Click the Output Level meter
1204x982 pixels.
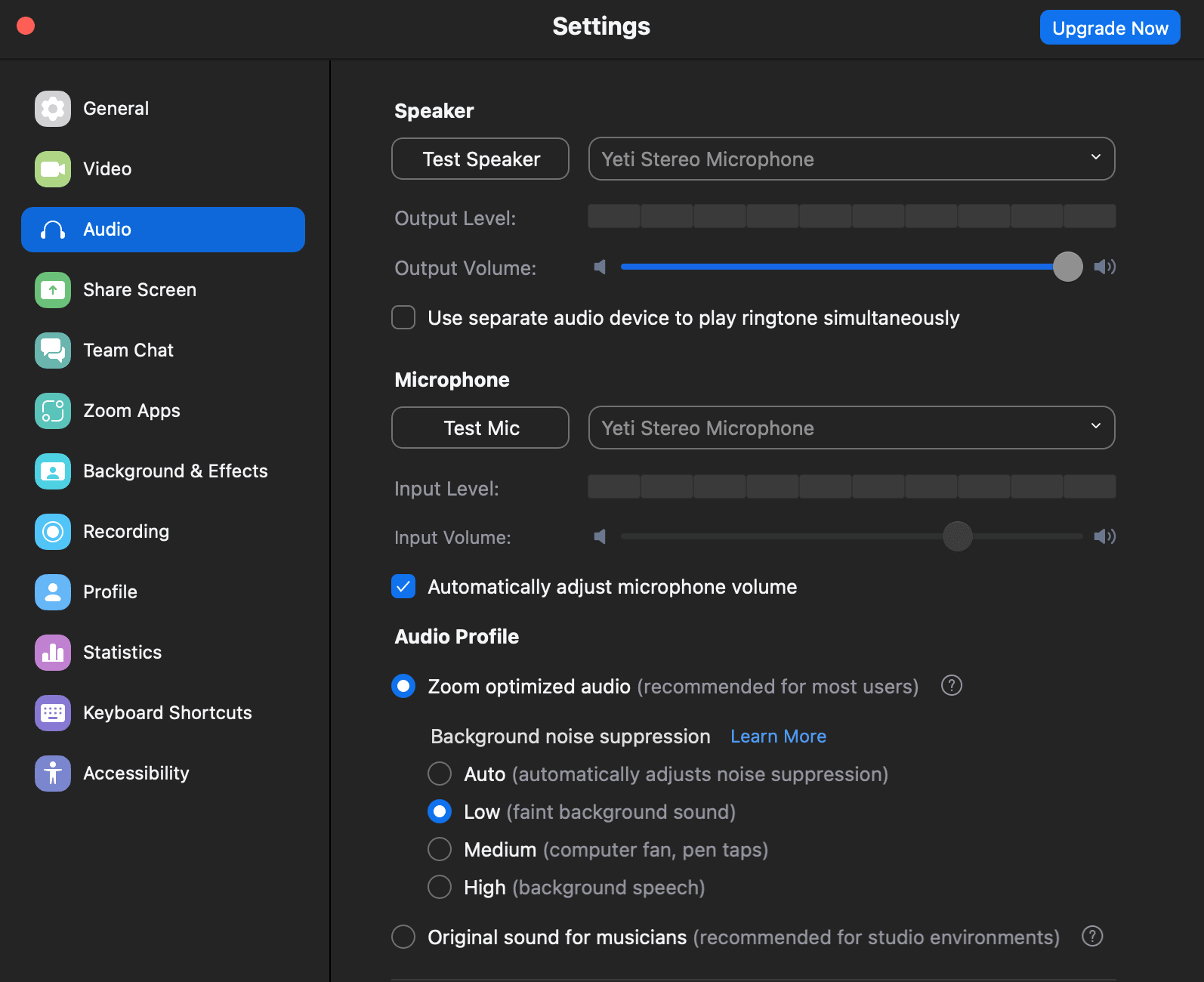852,216
